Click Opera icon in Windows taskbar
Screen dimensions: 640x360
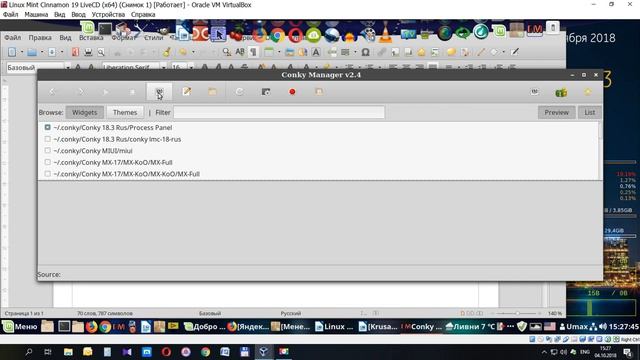pos(166,352)
